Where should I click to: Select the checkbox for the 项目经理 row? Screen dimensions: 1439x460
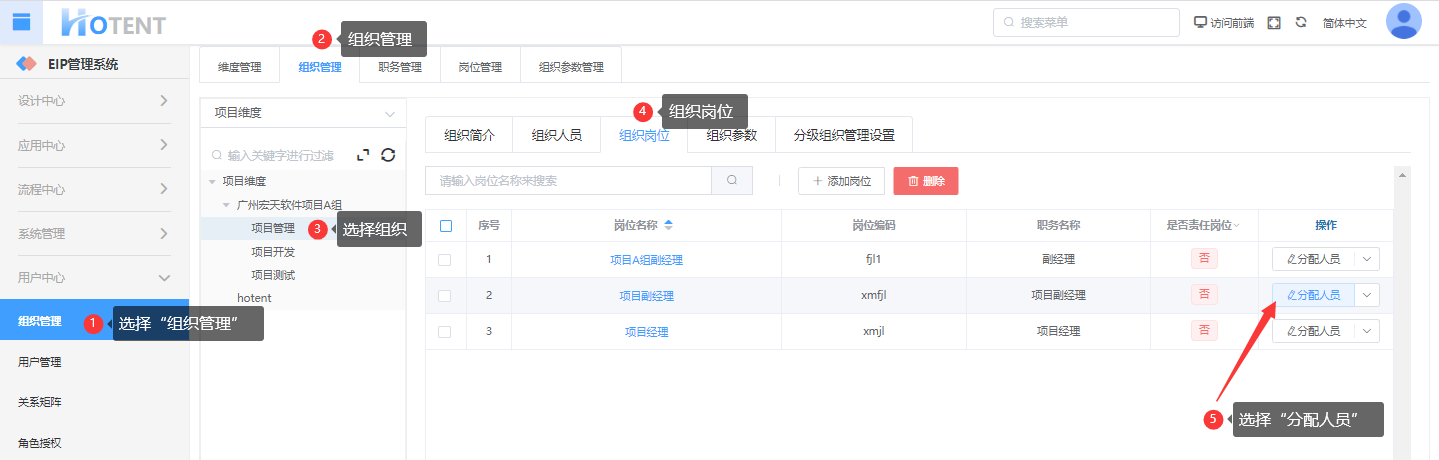(x=445, y=331)
